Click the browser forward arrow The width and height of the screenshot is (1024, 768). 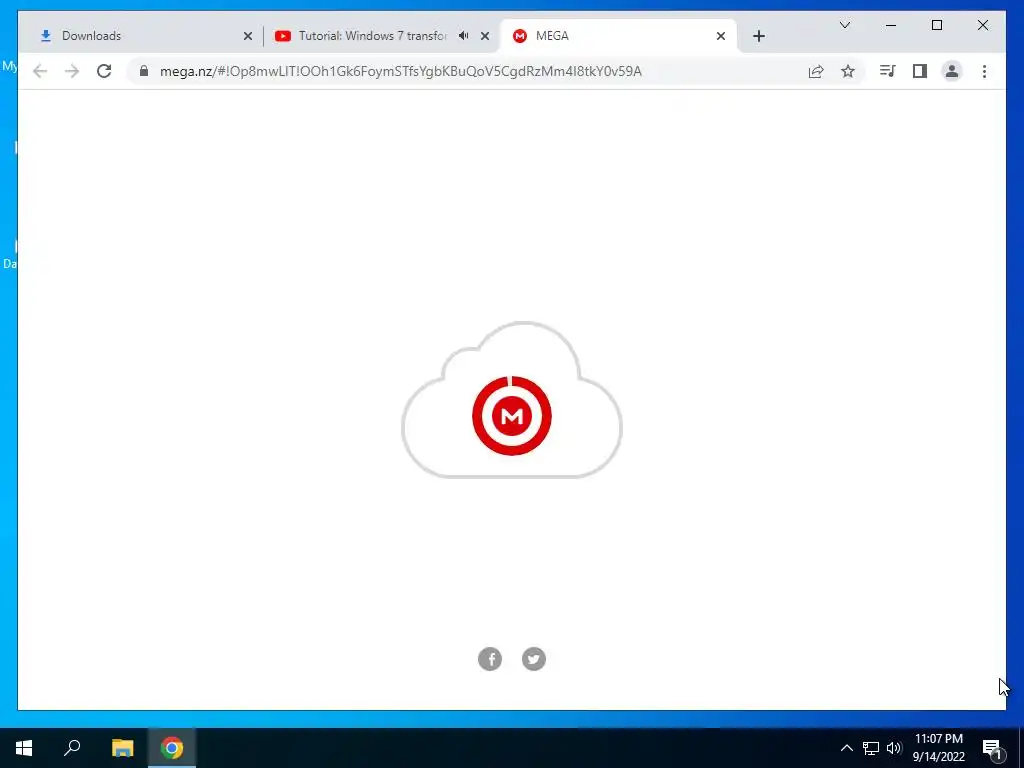[72, 71]
